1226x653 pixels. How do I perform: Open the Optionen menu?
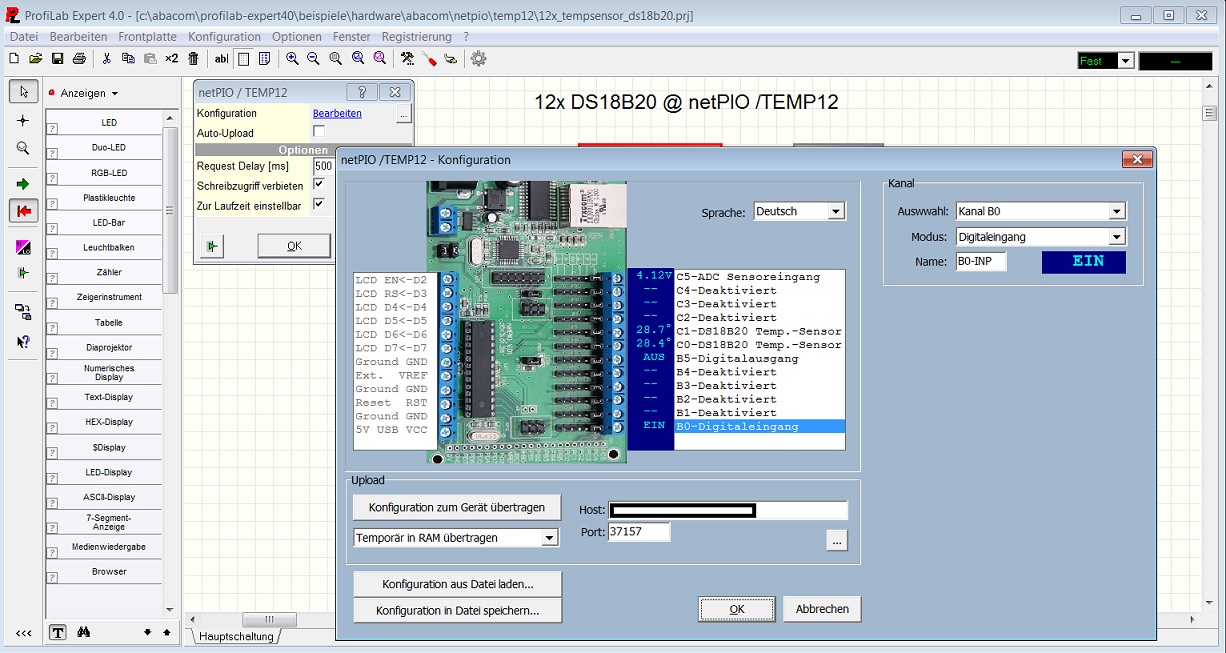(x=297, y=36)
